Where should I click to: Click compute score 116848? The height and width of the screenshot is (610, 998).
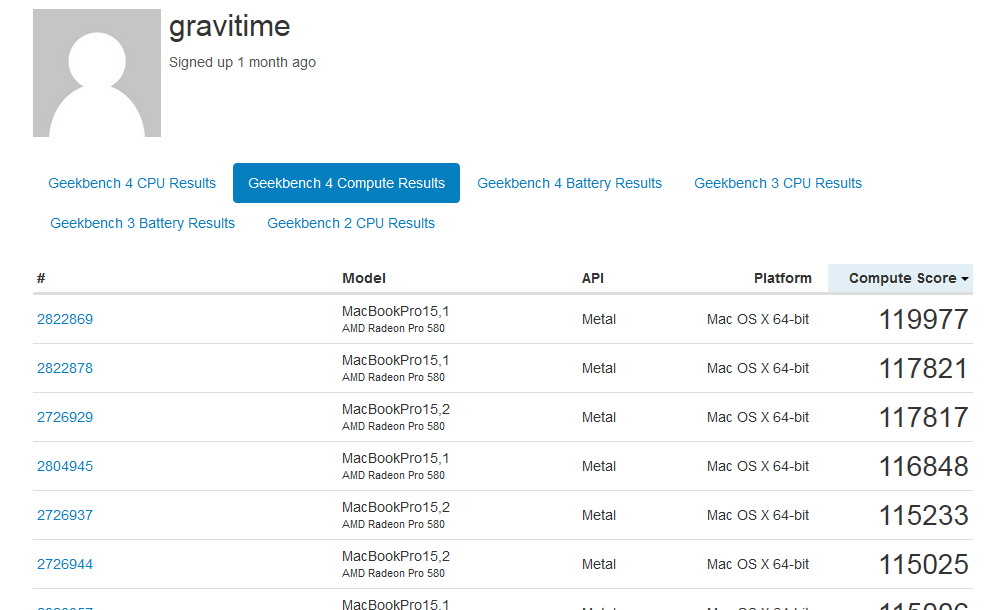coord(924,467)
